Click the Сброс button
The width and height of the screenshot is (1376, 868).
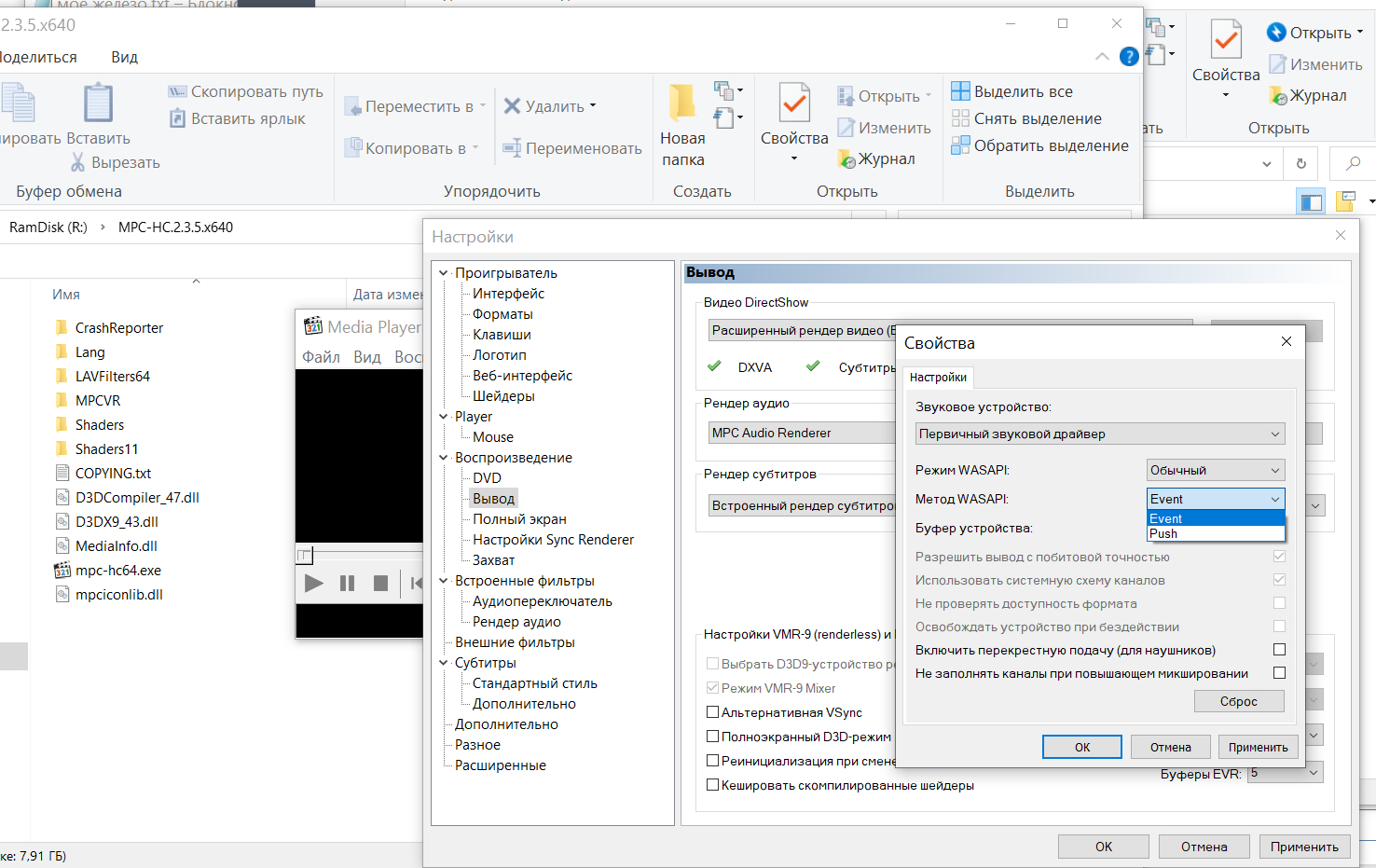tap(1239, 701)
